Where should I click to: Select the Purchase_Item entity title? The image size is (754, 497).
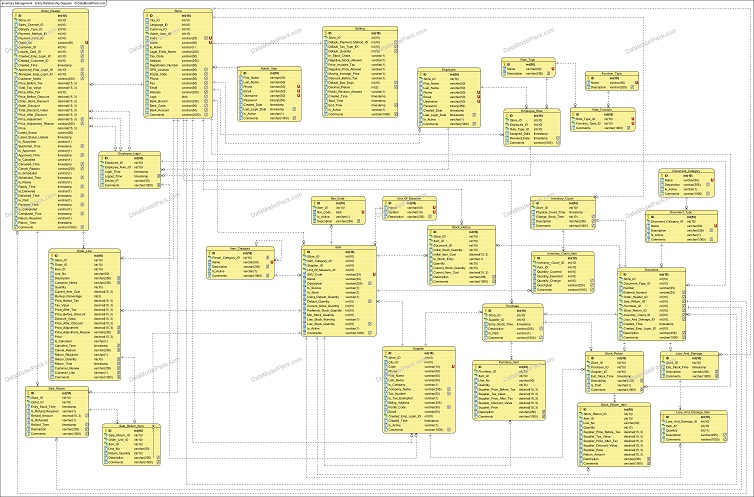[509, 362]
